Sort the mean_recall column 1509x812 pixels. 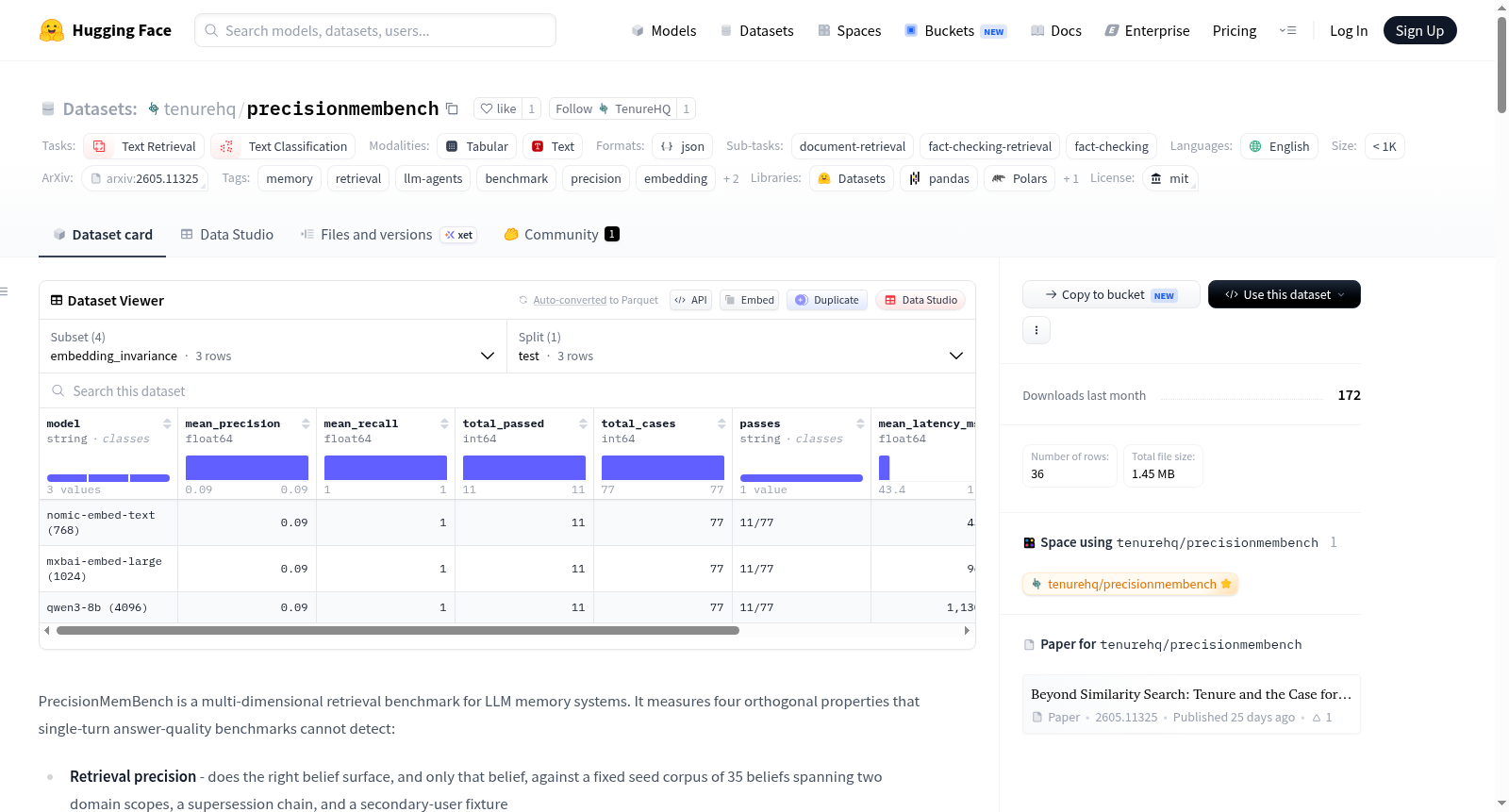444,423
